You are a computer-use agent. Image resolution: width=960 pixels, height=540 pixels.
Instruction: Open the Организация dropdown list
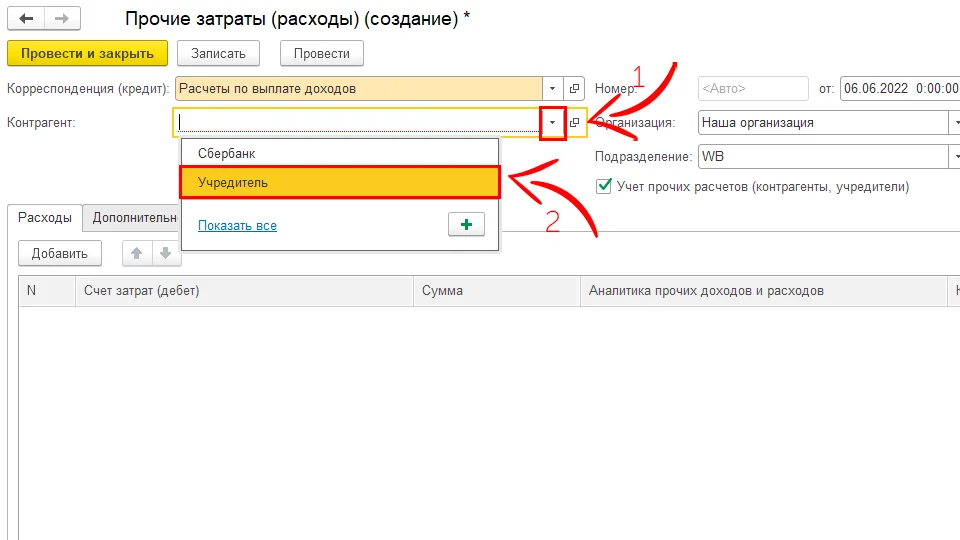(x=953, y=122)
